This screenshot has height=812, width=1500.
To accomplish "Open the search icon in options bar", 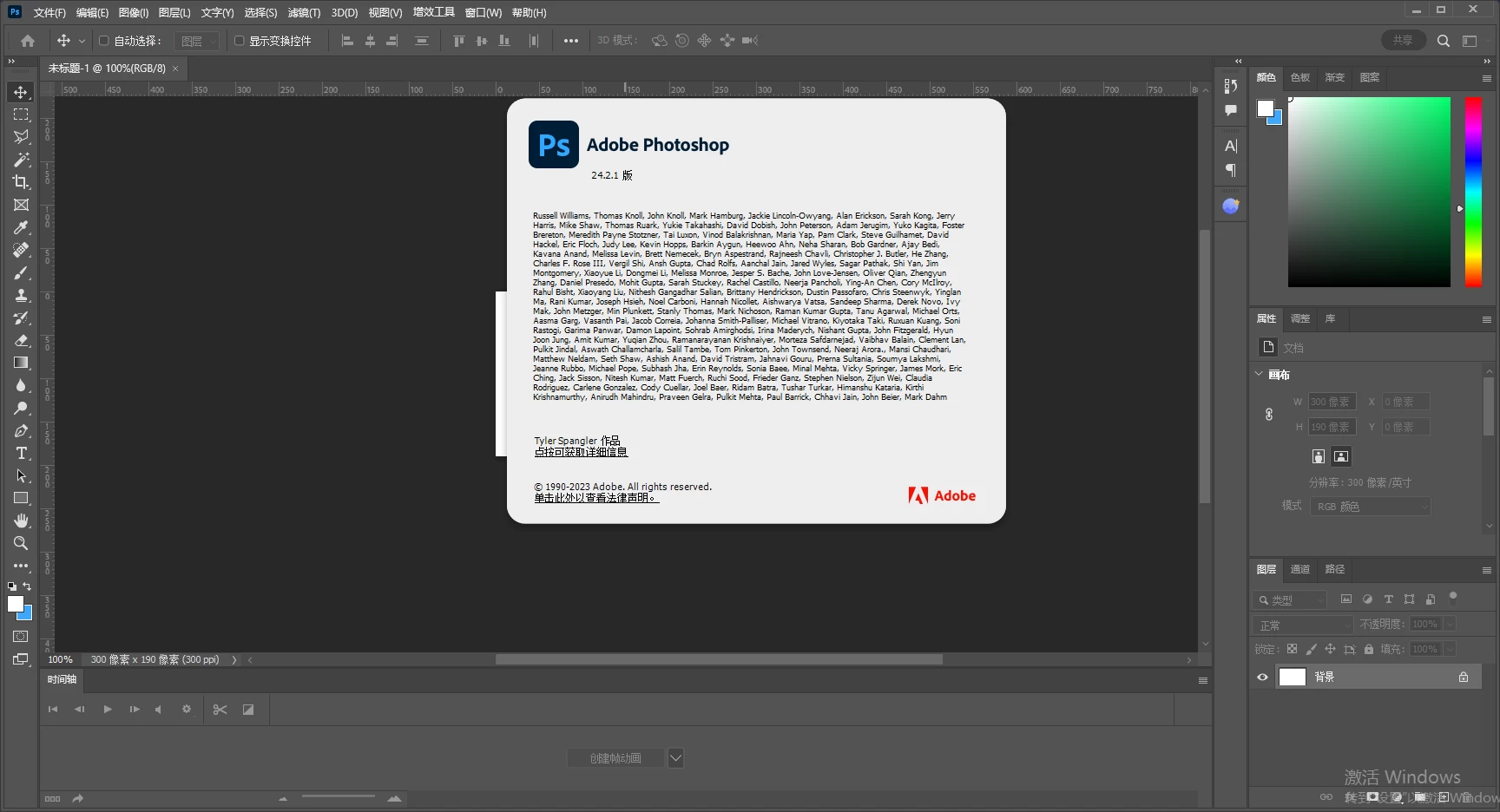I will coord(1443,41).
